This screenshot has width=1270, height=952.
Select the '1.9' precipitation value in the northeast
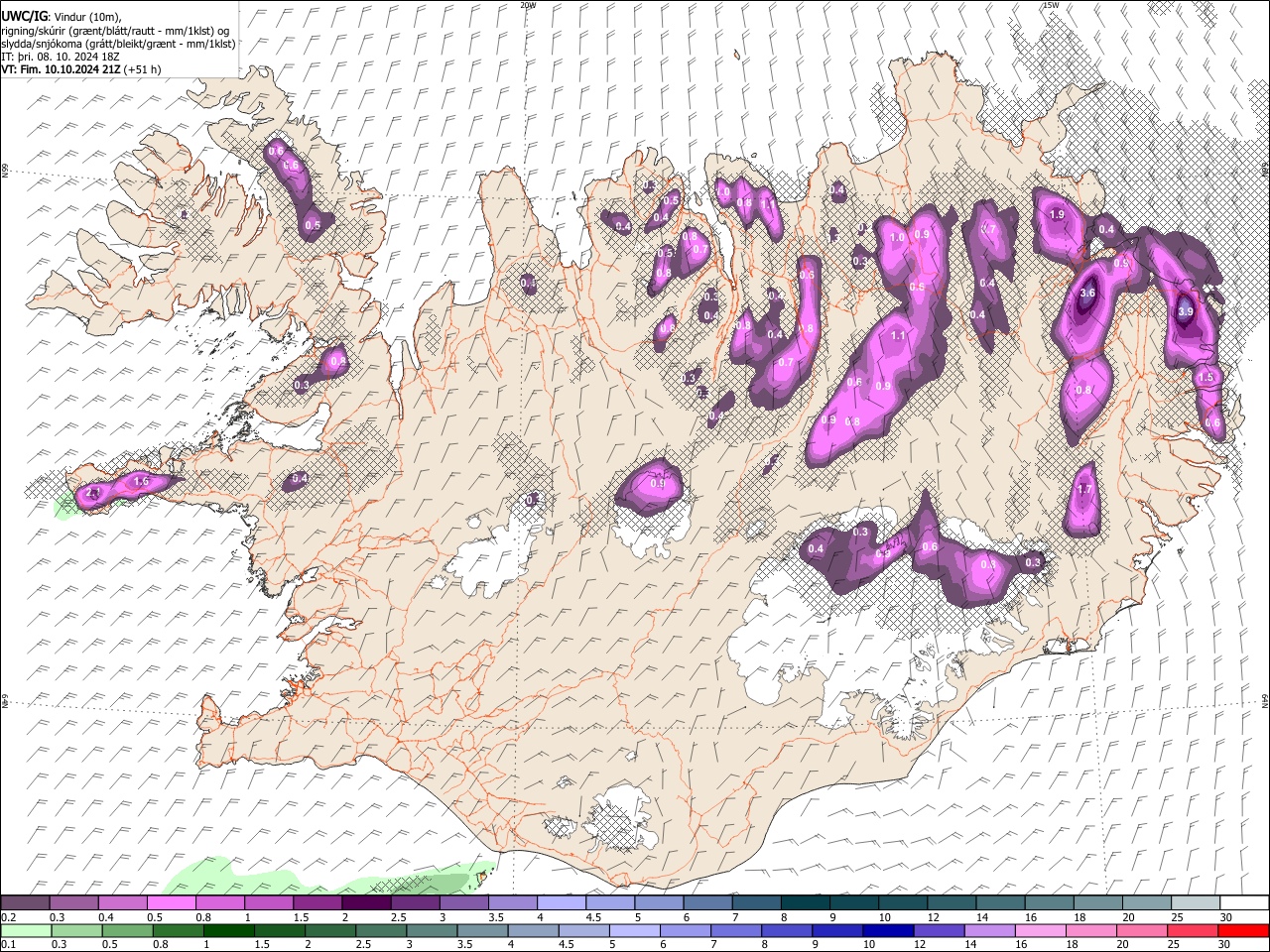point(1057,214)
